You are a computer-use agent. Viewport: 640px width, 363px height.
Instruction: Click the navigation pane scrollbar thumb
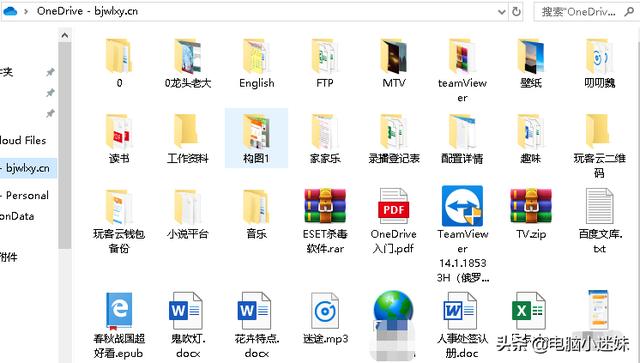pyautogui.click(x=64, y=145)
